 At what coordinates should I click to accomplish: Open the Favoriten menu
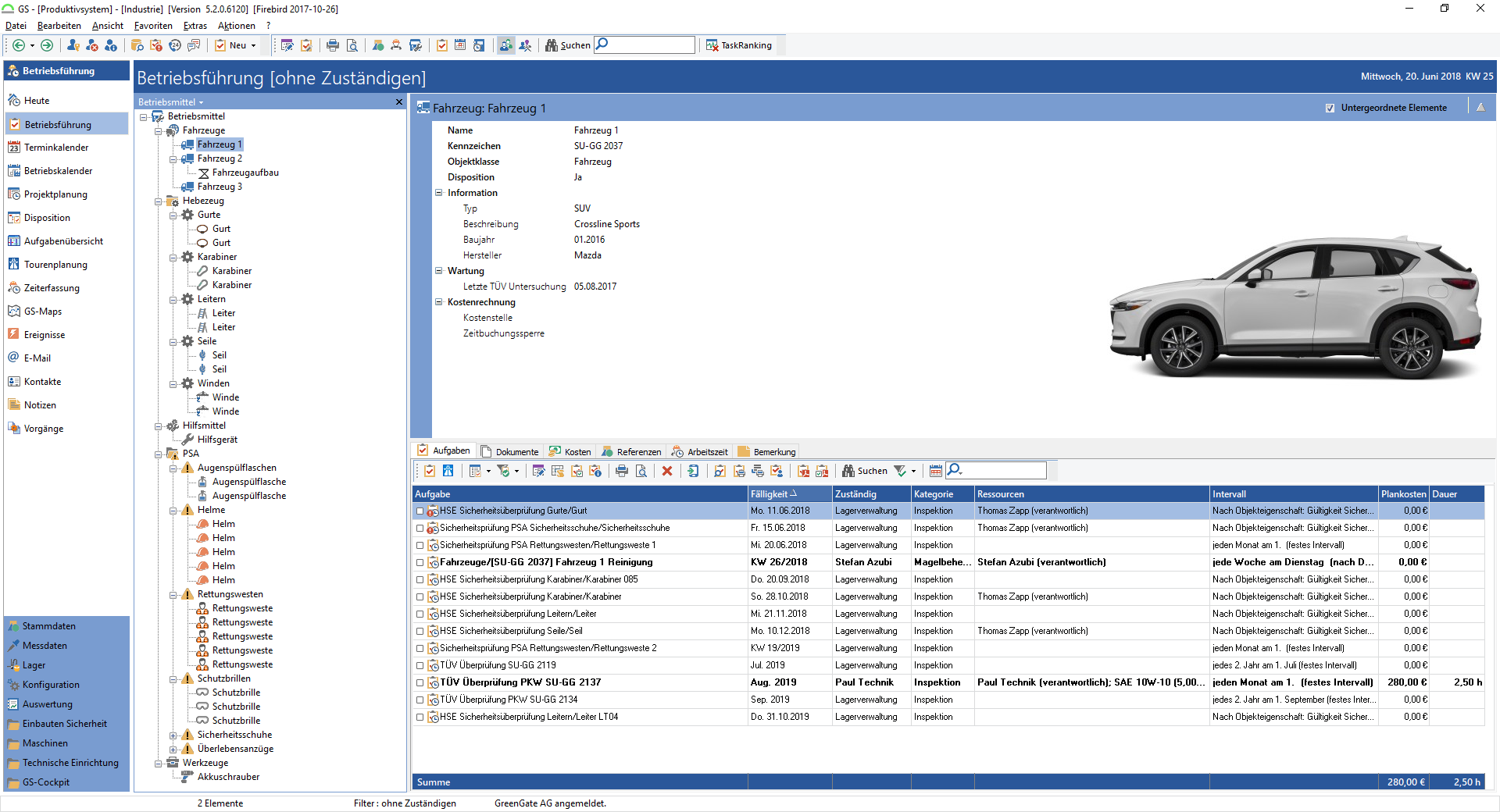point(153,26)
